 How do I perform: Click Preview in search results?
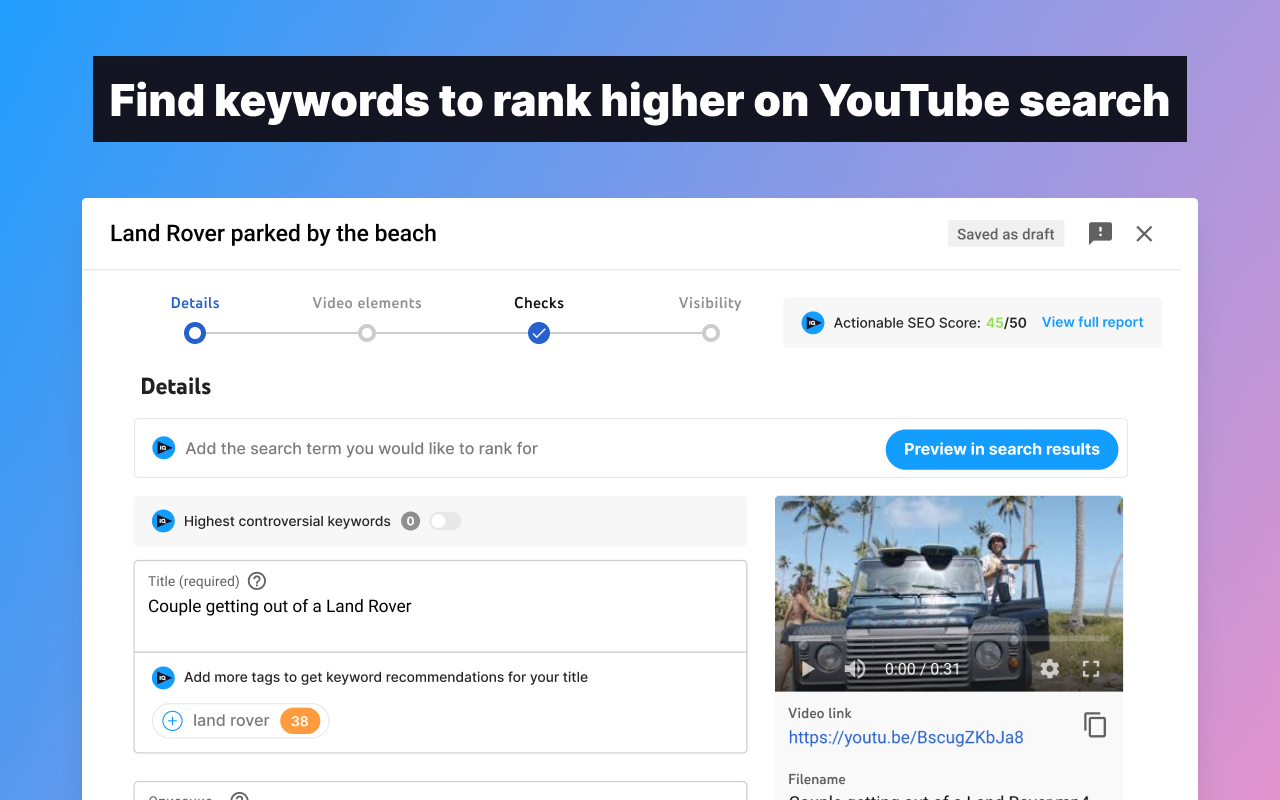1001,449
